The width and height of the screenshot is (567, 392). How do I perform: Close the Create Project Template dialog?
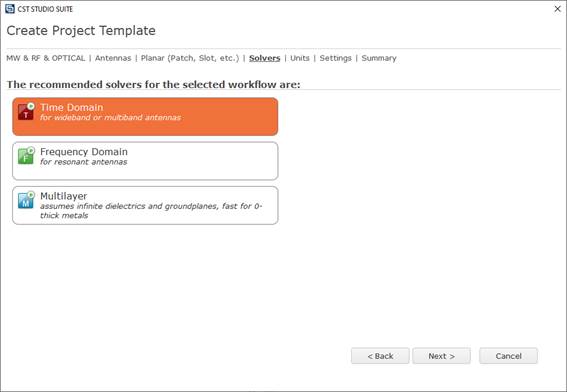coord(558,9)
